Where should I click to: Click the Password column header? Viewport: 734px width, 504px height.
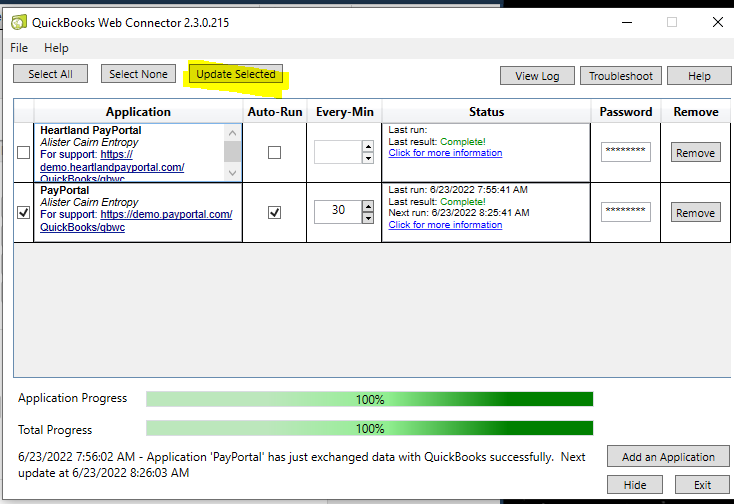pos(626,112)
